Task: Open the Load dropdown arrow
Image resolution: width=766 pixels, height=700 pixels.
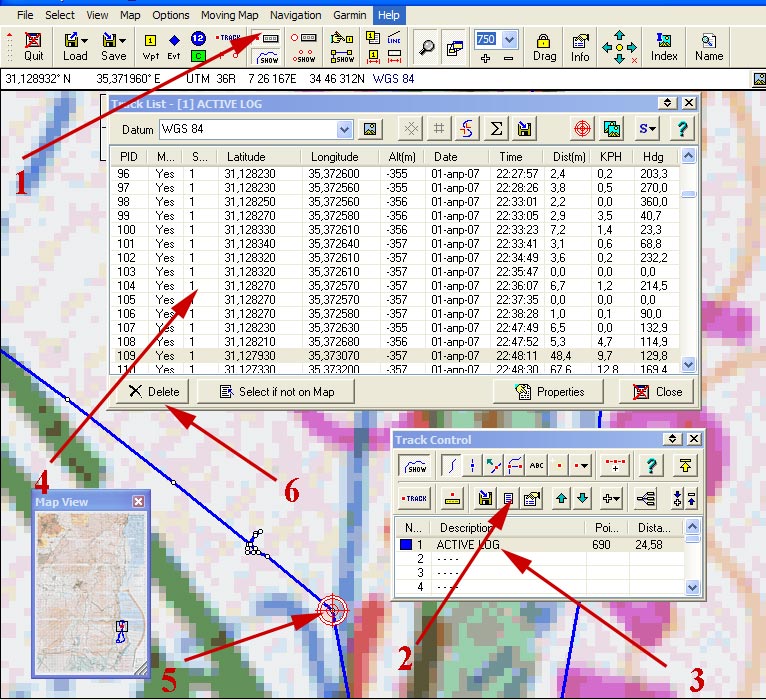Action: click(x=85, y=41)
